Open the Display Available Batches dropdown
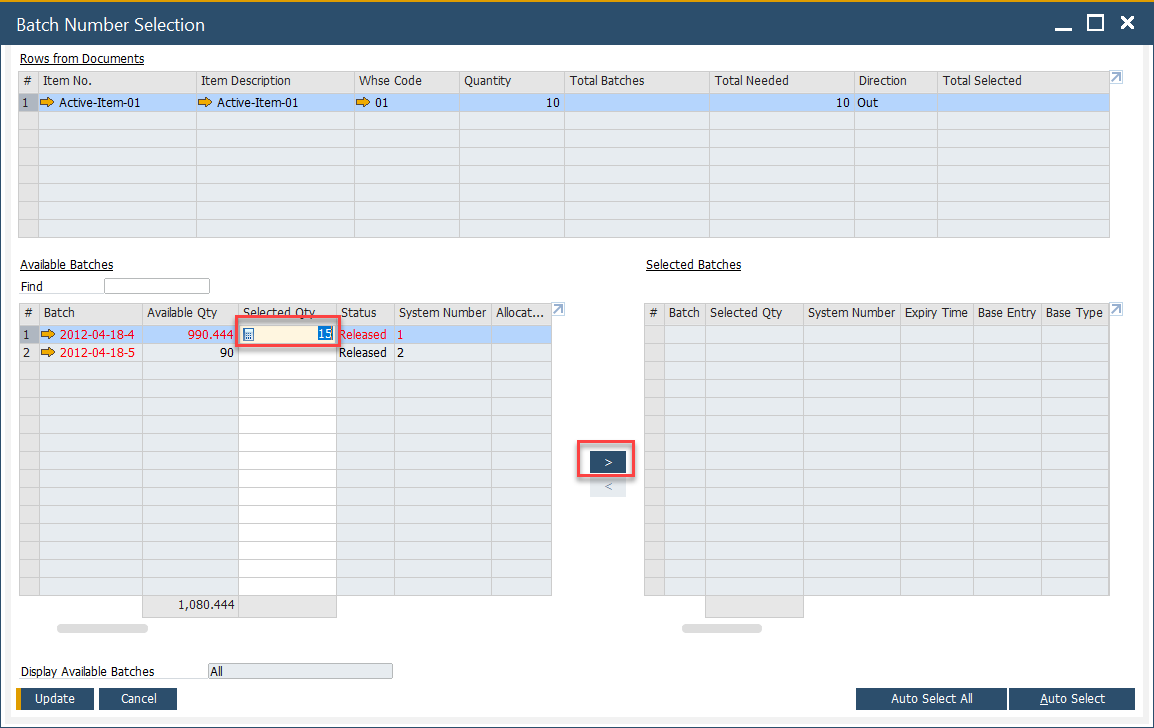The height and width of the screenshot is (728, 1154). (300, 671)
